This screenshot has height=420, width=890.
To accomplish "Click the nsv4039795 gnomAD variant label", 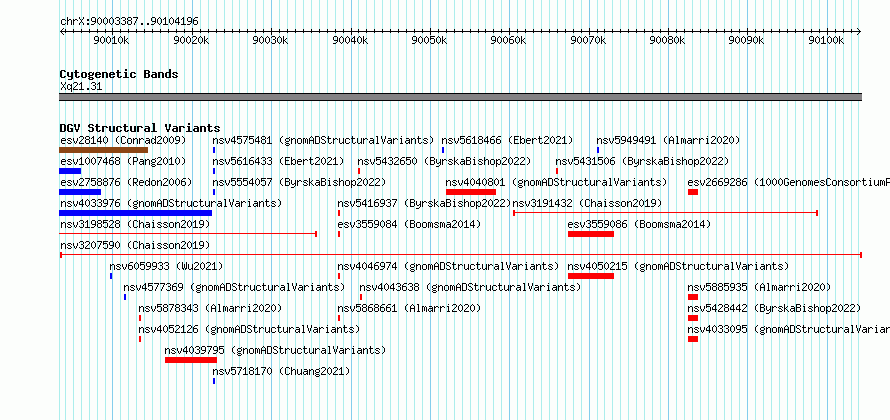I will click(x=275, y=350).
